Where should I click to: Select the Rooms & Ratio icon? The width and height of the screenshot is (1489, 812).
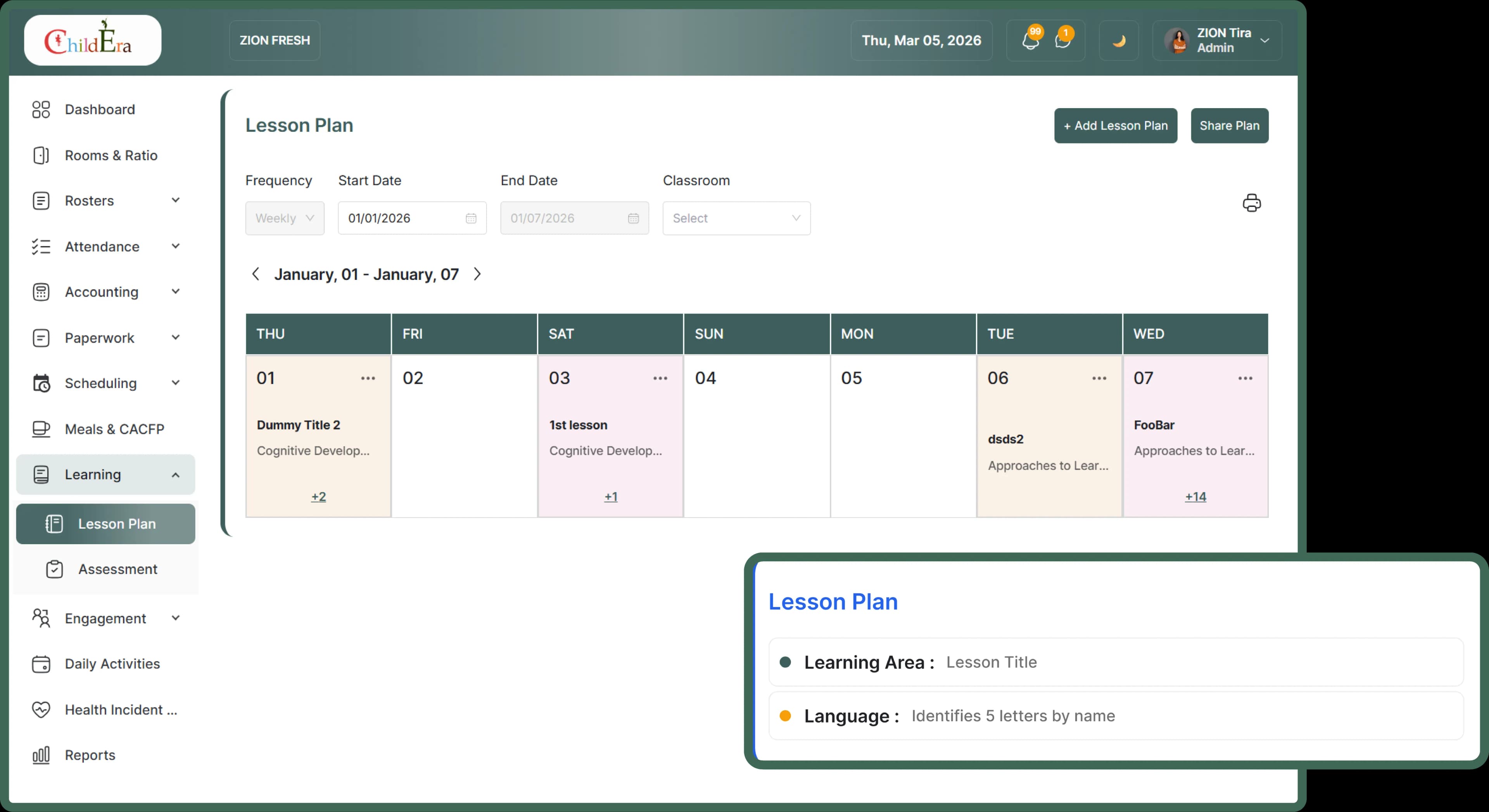point(41,155)
